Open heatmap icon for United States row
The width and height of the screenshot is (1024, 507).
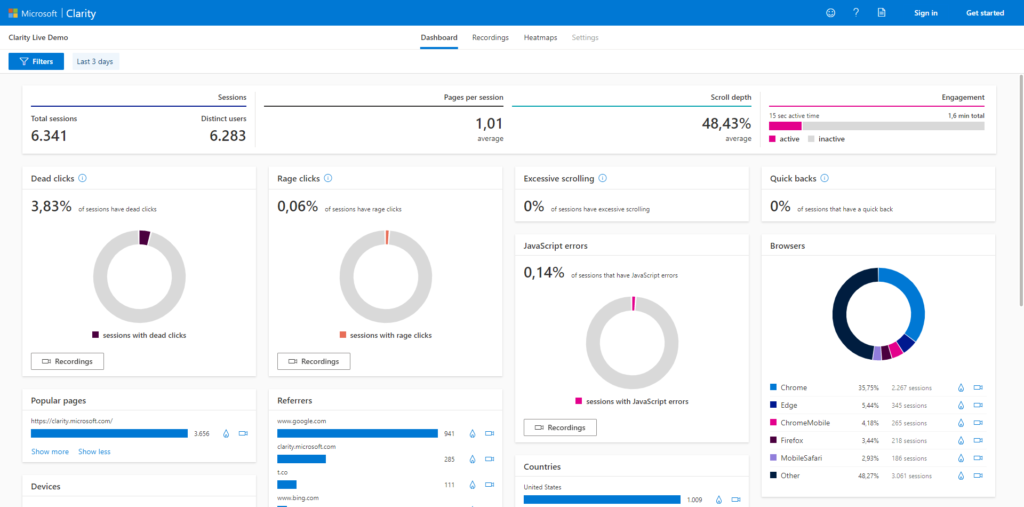(x=718, y=500)
